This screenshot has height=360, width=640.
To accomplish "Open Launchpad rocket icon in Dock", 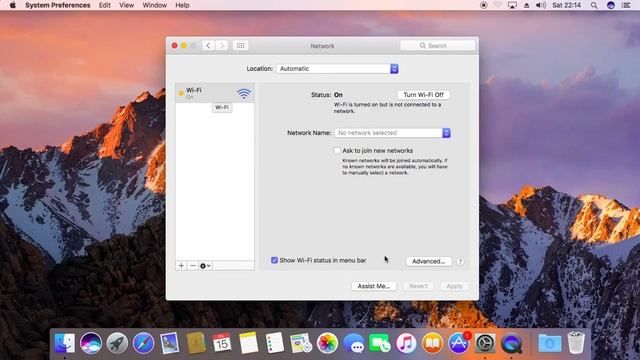I will click(117, 343).
